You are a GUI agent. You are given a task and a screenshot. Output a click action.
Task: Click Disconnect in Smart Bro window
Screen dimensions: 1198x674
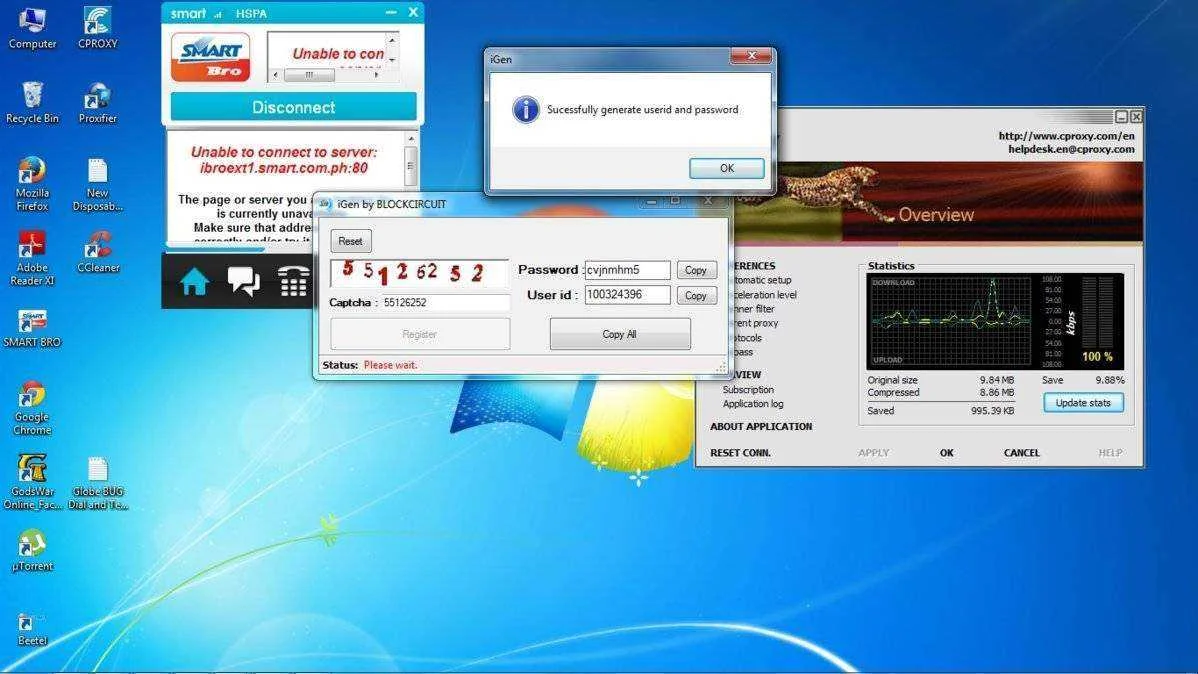tap(293, 107)
